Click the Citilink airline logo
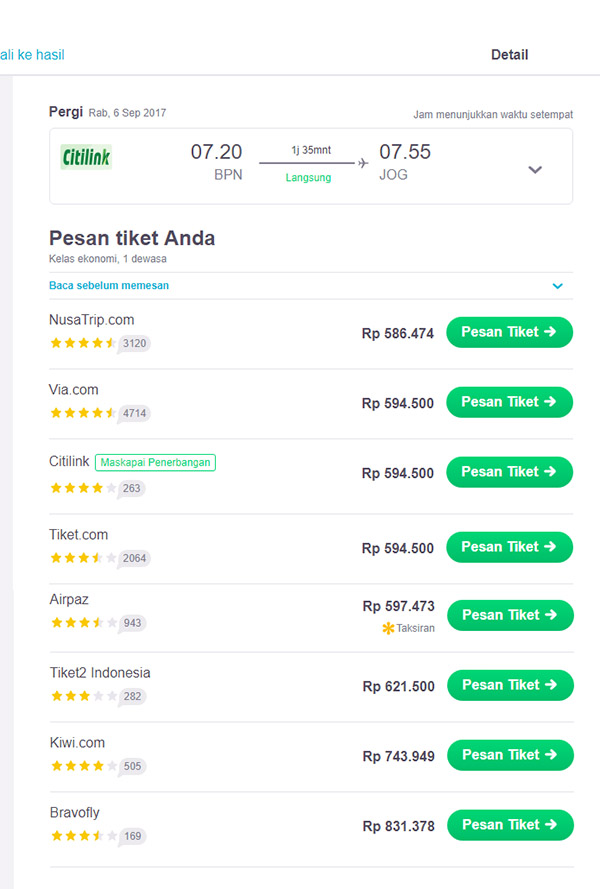The height and width of the screenshot is (889, 600). pyautogui.click(x=86, y=158)
